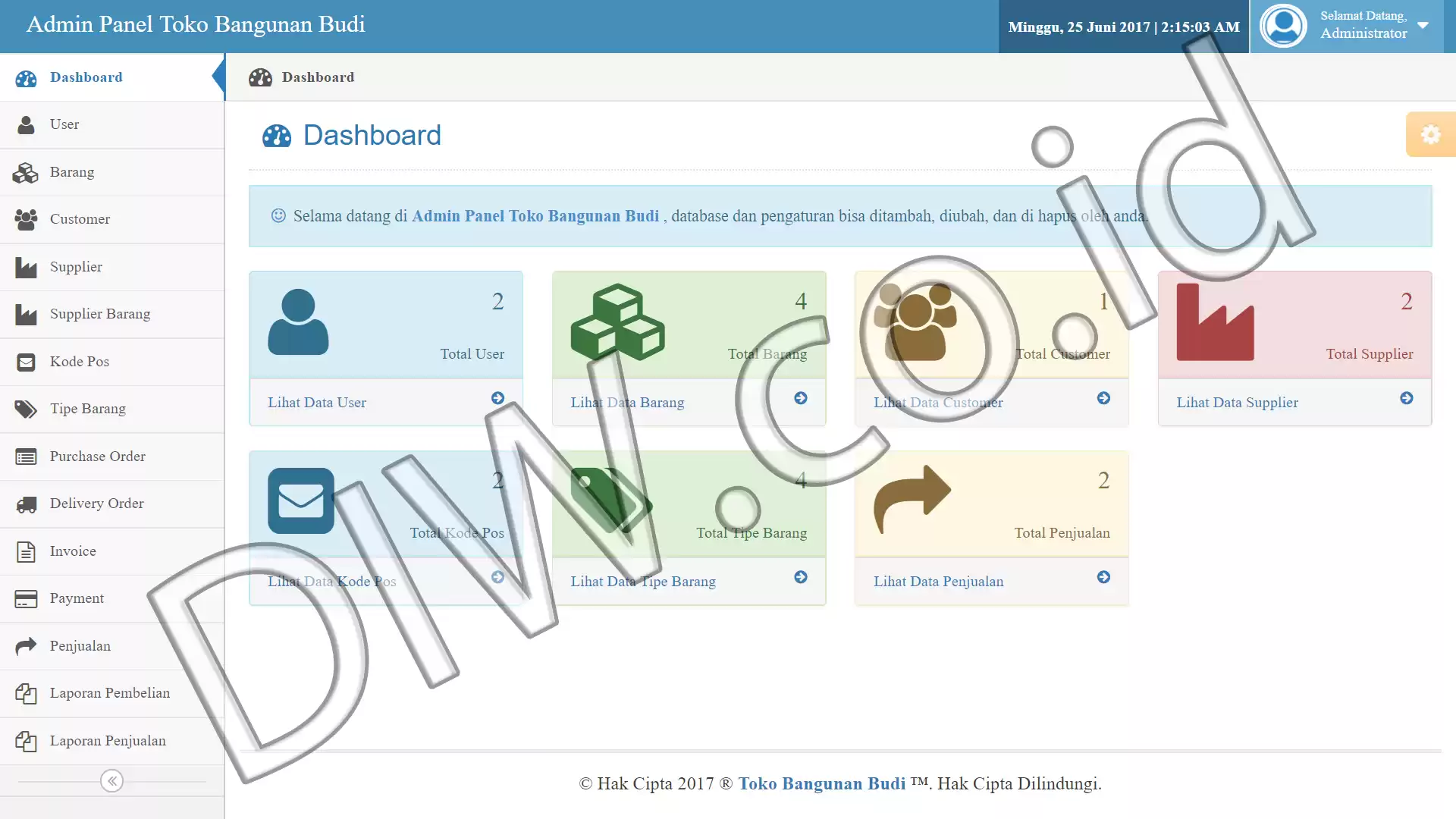Open the Customer sidebar menu item
This screenshot has height=819, width=1456.
tap(112, 219)
